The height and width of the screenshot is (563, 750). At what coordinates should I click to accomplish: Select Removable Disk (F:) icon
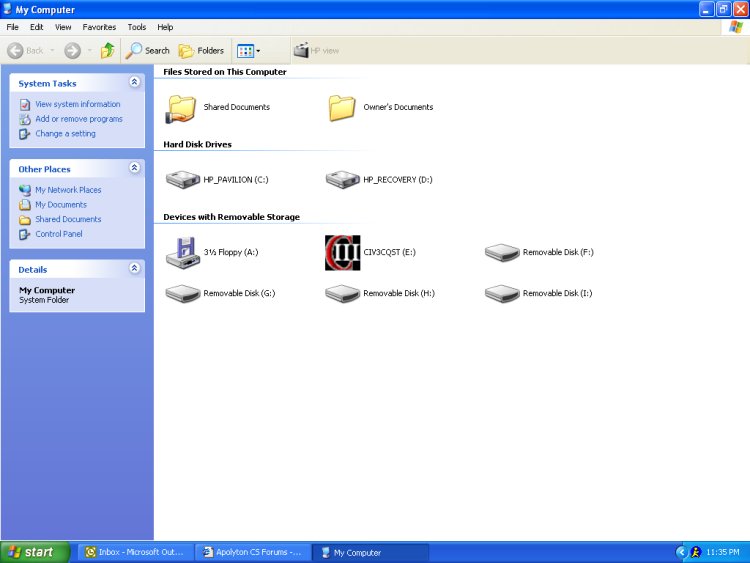[502, 253]
